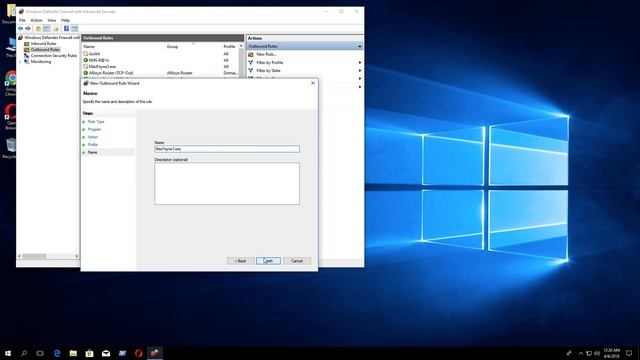Collapse the Outbound Rules section in Actions pane

point(360,46)
